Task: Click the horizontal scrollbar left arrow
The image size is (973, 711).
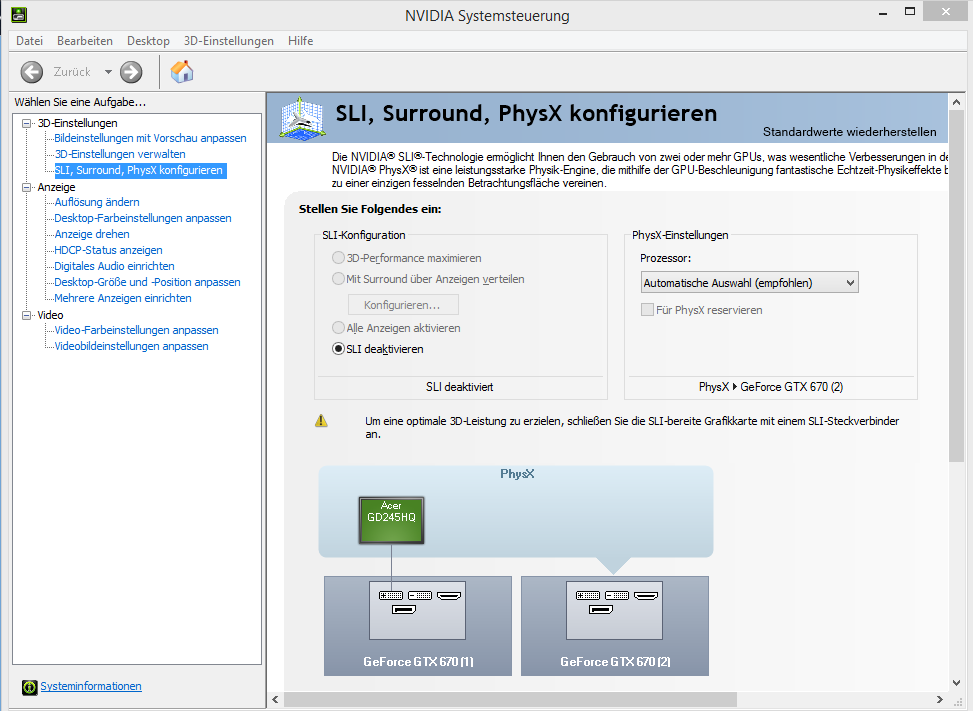Action: pos(276,700)
